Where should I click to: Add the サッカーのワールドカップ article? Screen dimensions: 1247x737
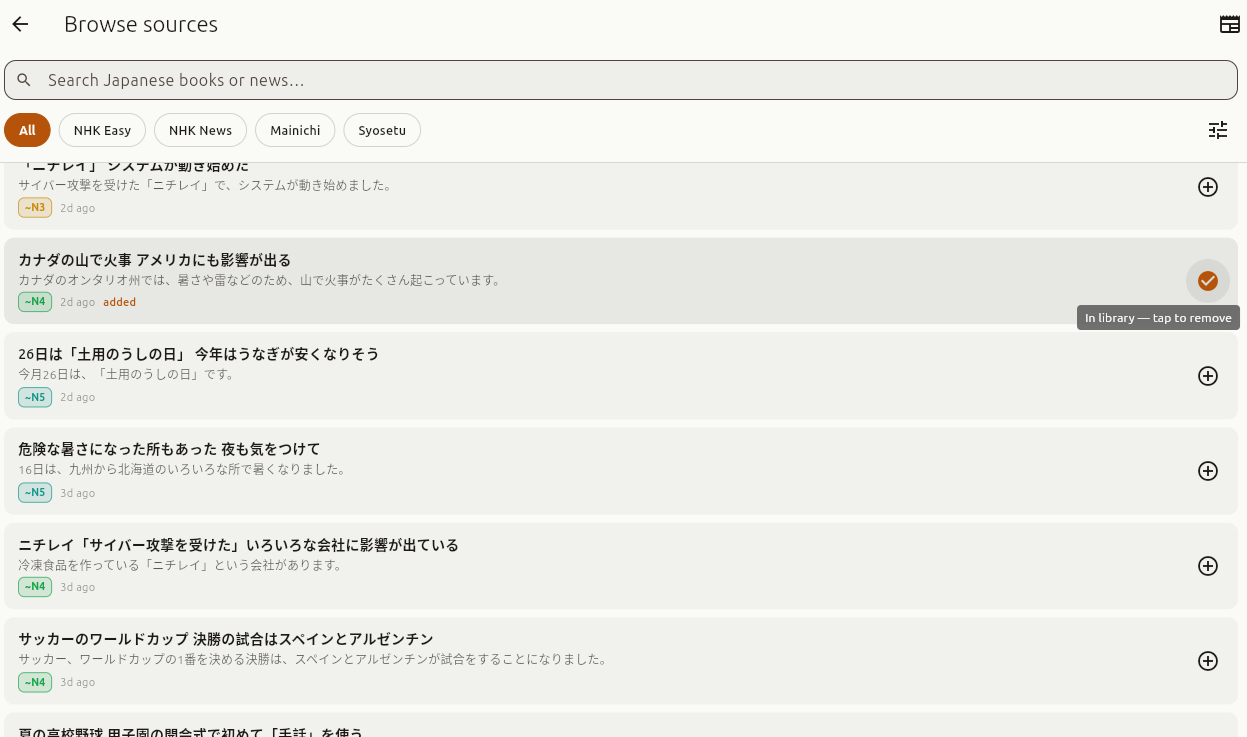tap(1208, 661)
